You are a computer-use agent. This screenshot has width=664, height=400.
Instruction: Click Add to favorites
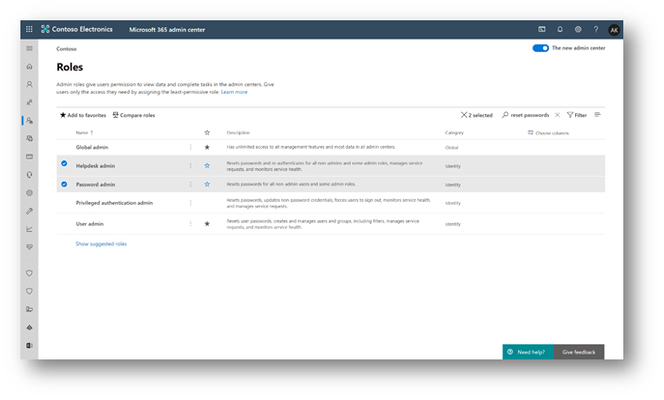click(x=83, y=115)
